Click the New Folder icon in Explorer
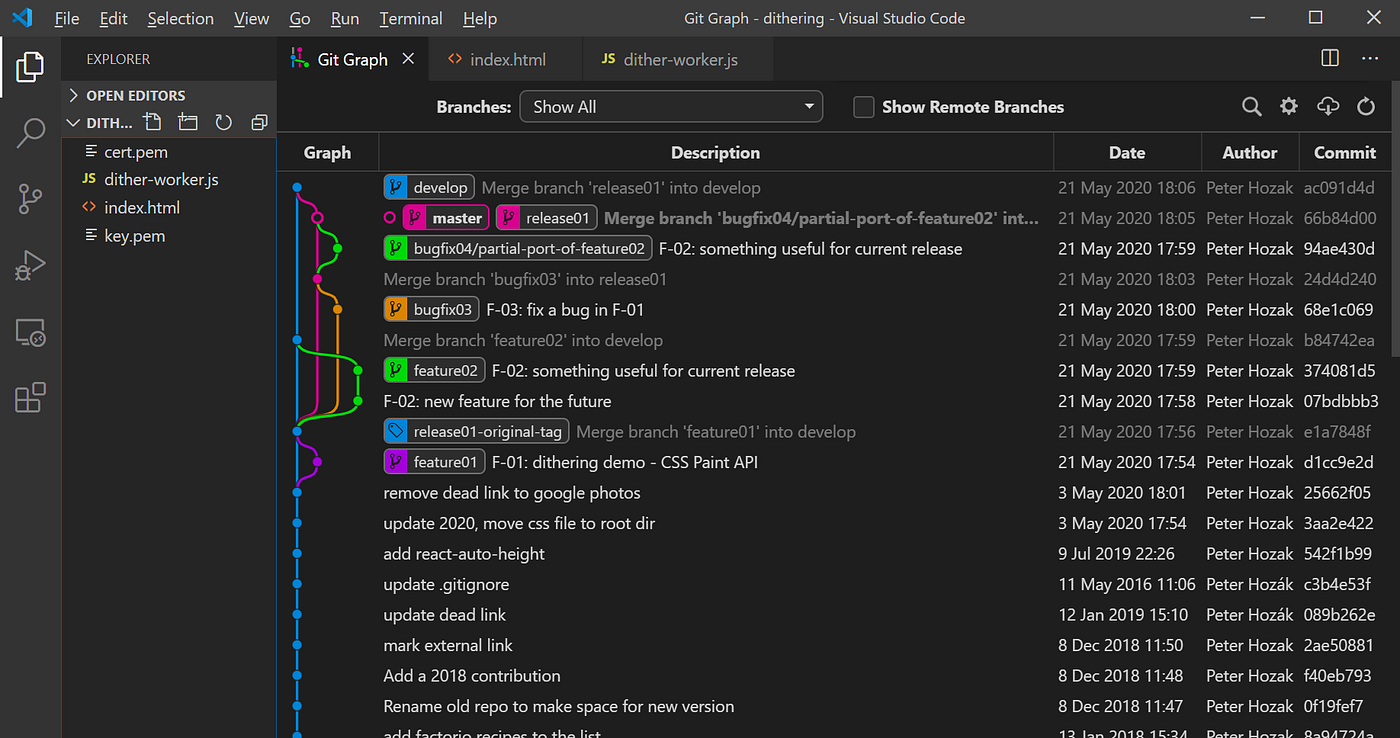Image resolution: width=1400 pixels, height=738 pixels. (188, 122)
